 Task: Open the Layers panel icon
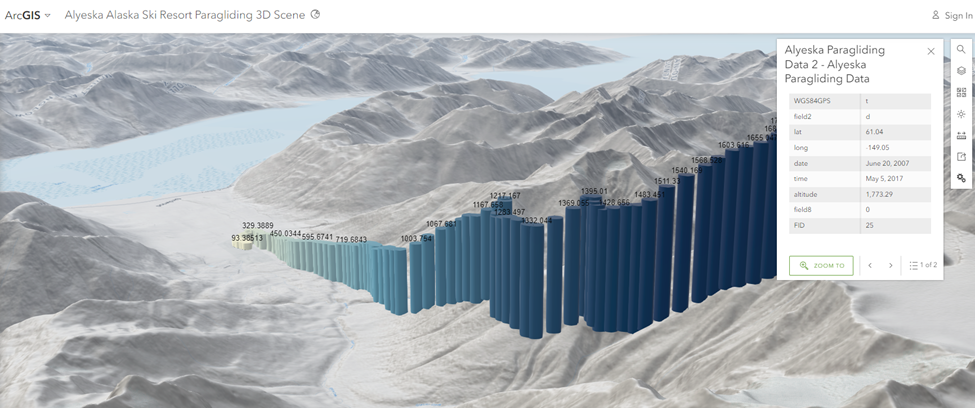961,71
